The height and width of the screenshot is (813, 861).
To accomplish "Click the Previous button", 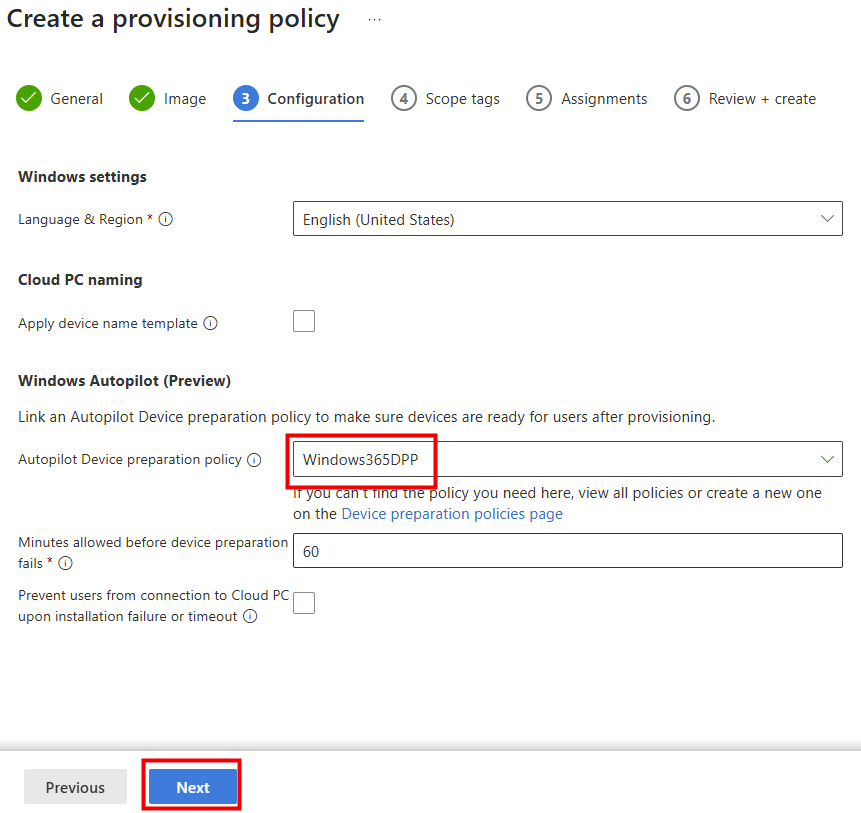I will click(x=75, y=787).
